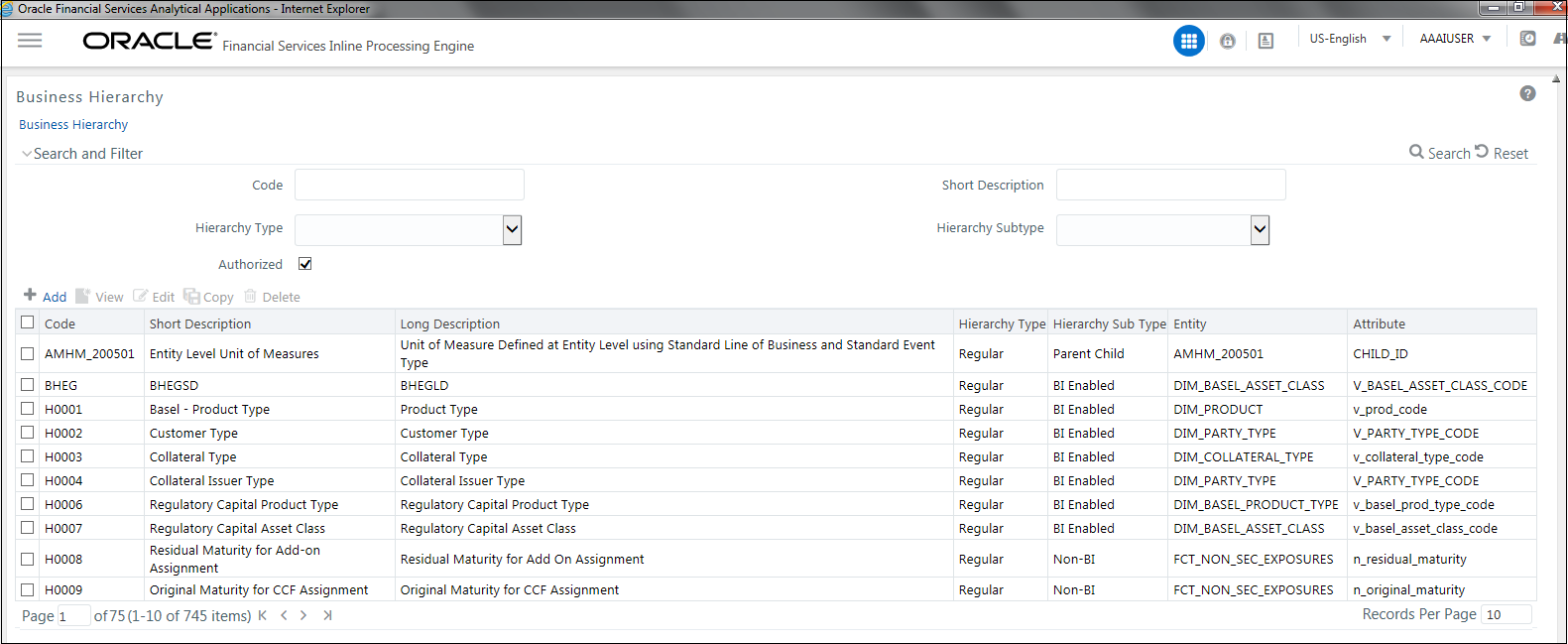This screenshot has width=1568, height=644.
Task: Click the last-login icon beside AAAIUSER
Action: [x=1528, y=39]
